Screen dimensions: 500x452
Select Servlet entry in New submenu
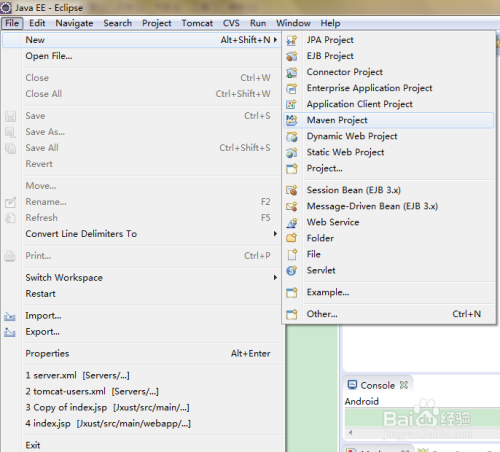coord(389,270)
